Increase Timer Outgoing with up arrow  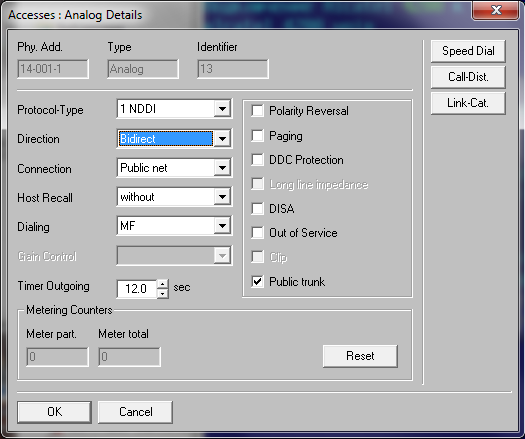point(162,284)
